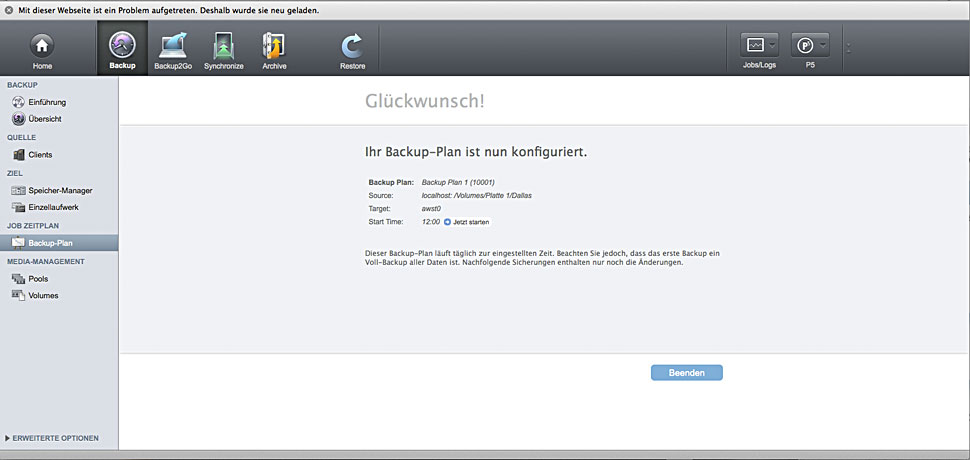This screenshot has width=970, height=460.
Task: Select Übersicht in the sidebar
Action: pyautogui.click(x=44, y=119)
